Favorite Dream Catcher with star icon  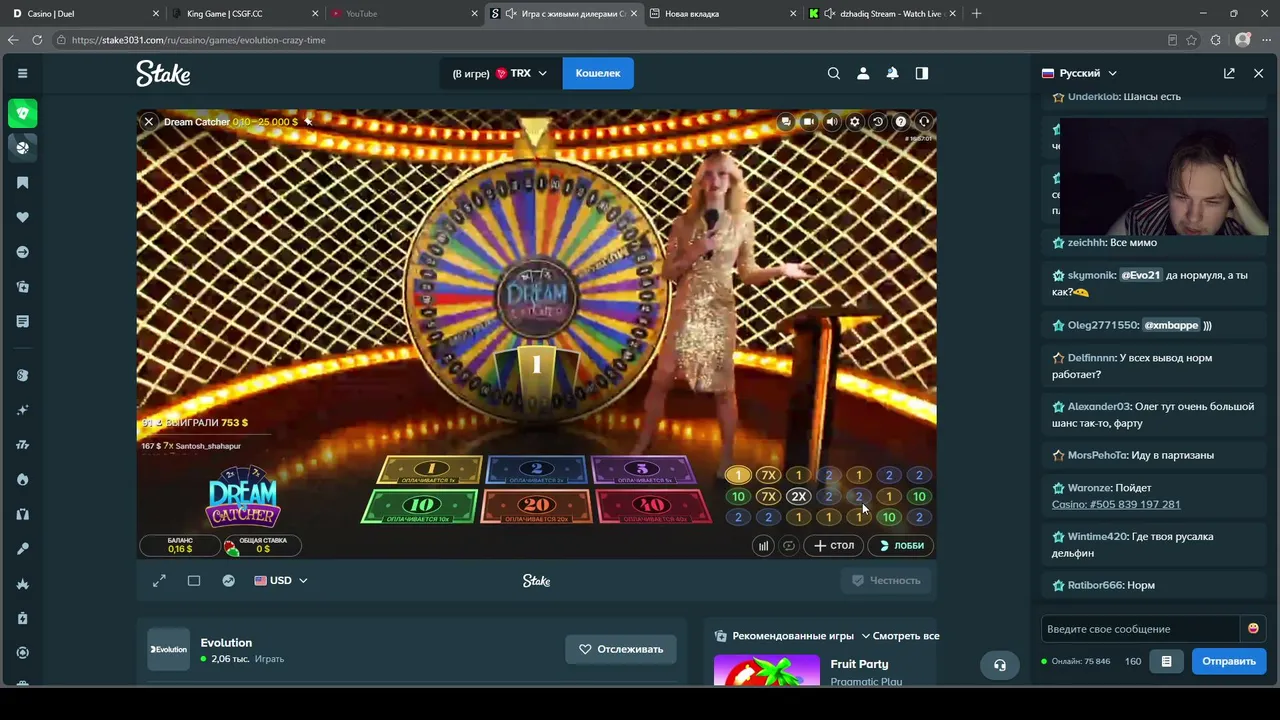309,122
